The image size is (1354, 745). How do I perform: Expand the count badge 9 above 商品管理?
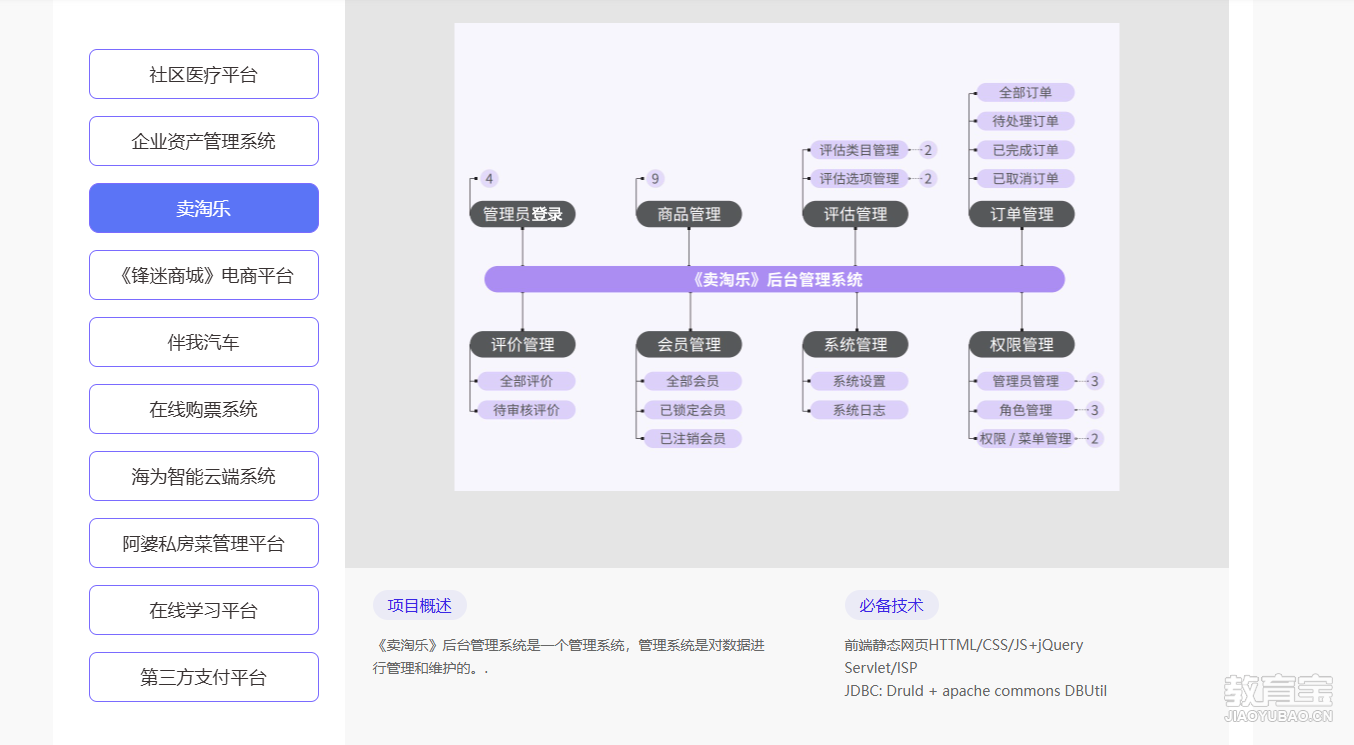(x=655, y=179)
